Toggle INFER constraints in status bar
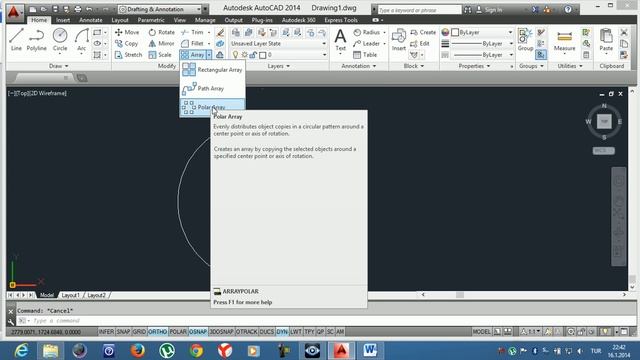Image resolution: width=640 pixels, height=360 pixels. pyautogui.click(x=106, y=332)
